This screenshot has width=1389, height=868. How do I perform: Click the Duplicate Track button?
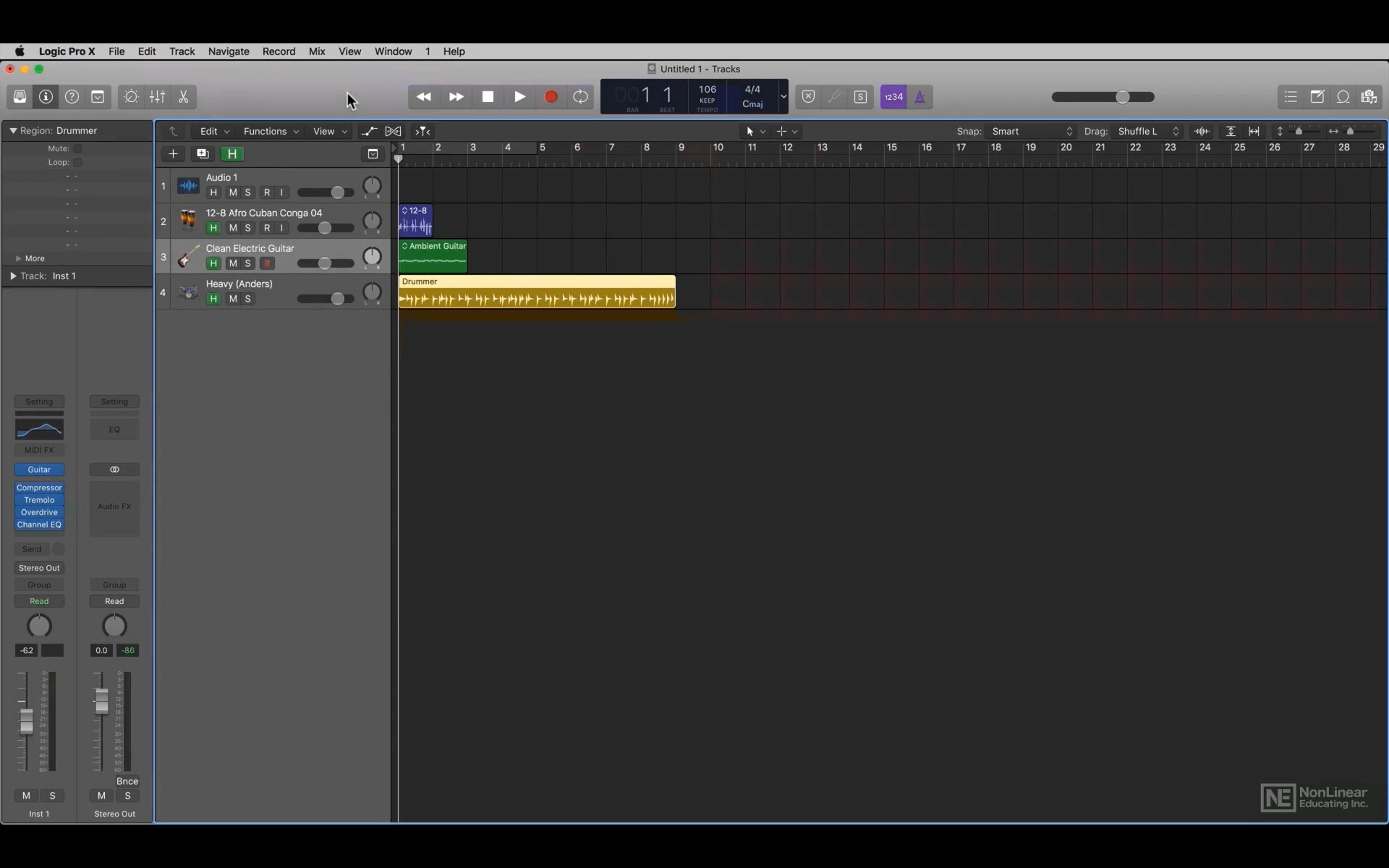pos(203,154)
